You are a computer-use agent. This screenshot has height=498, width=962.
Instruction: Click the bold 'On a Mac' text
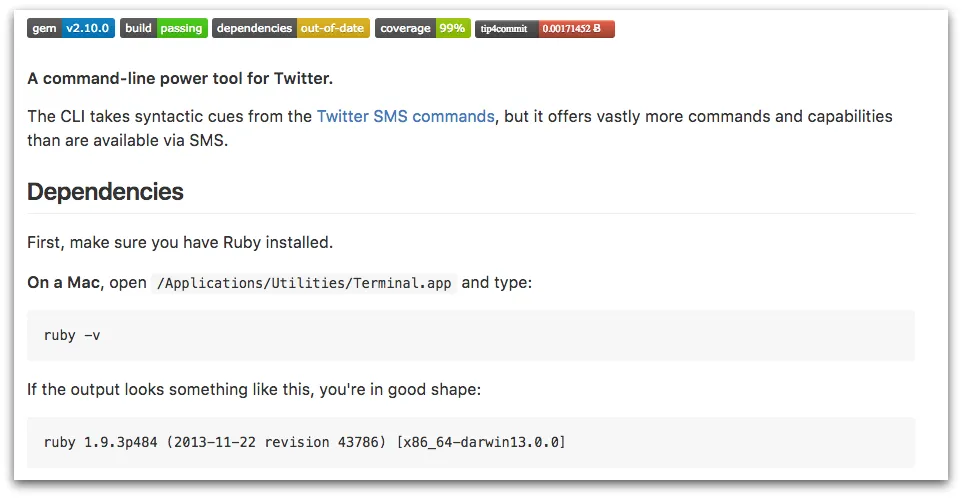[63, 283]
